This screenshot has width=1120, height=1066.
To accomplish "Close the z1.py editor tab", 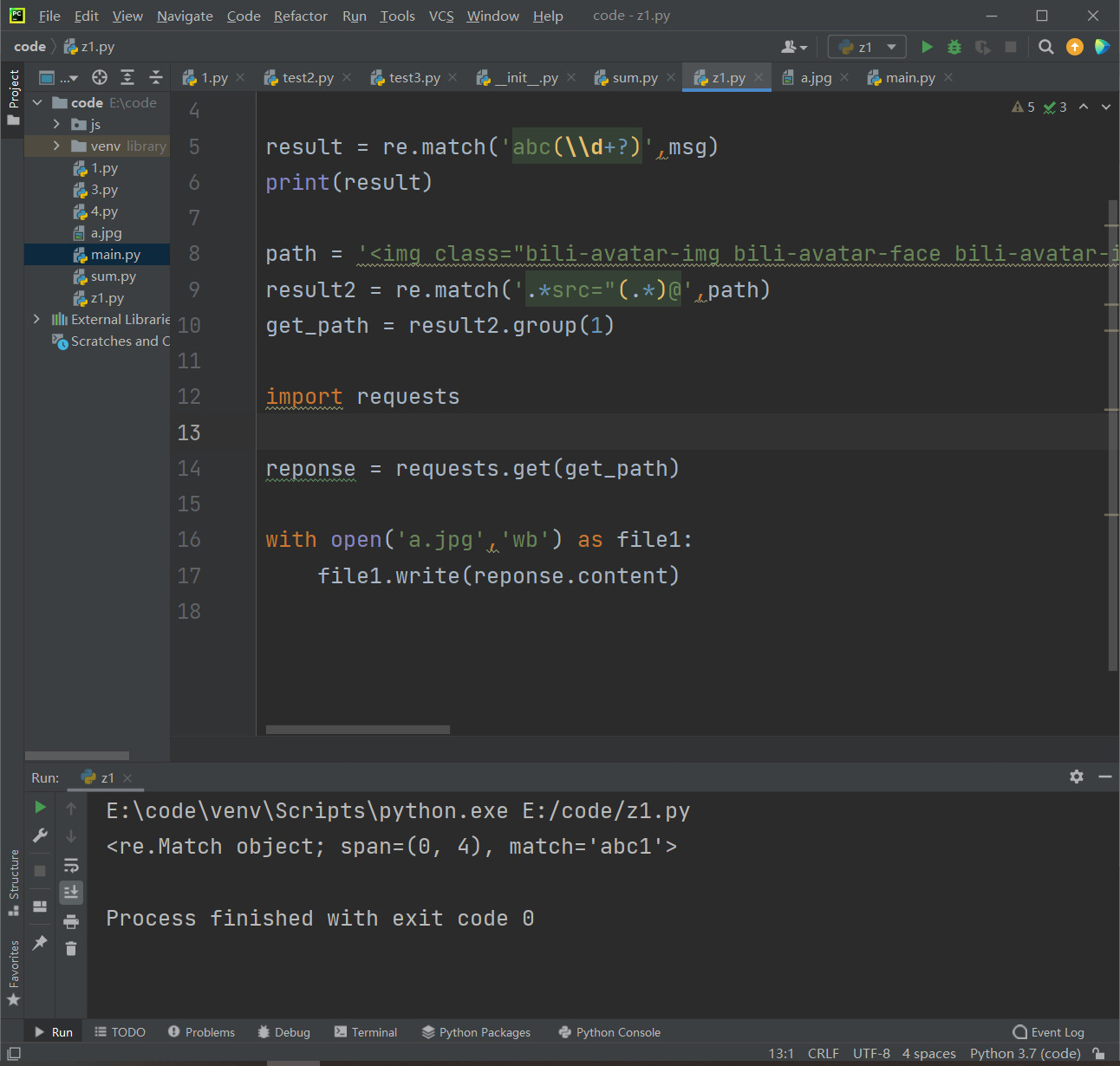I will click(759, 77).
